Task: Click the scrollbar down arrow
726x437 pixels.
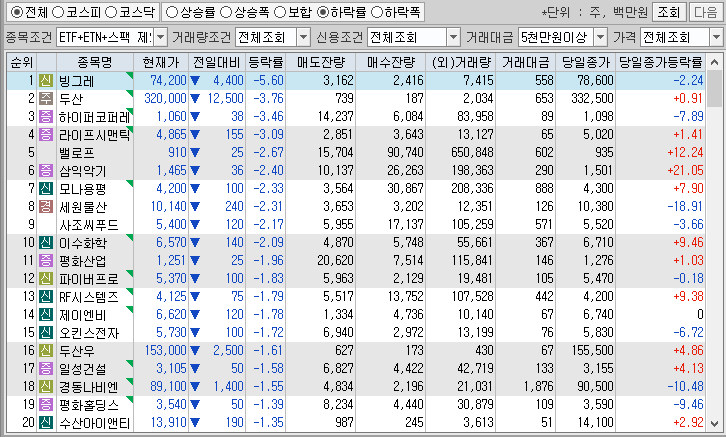Action: coord(714,424)
